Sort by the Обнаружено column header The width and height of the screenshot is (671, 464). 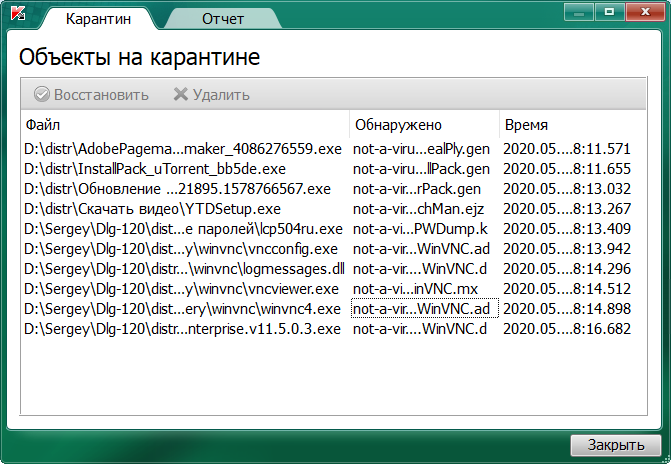click(x=425, y=125)
